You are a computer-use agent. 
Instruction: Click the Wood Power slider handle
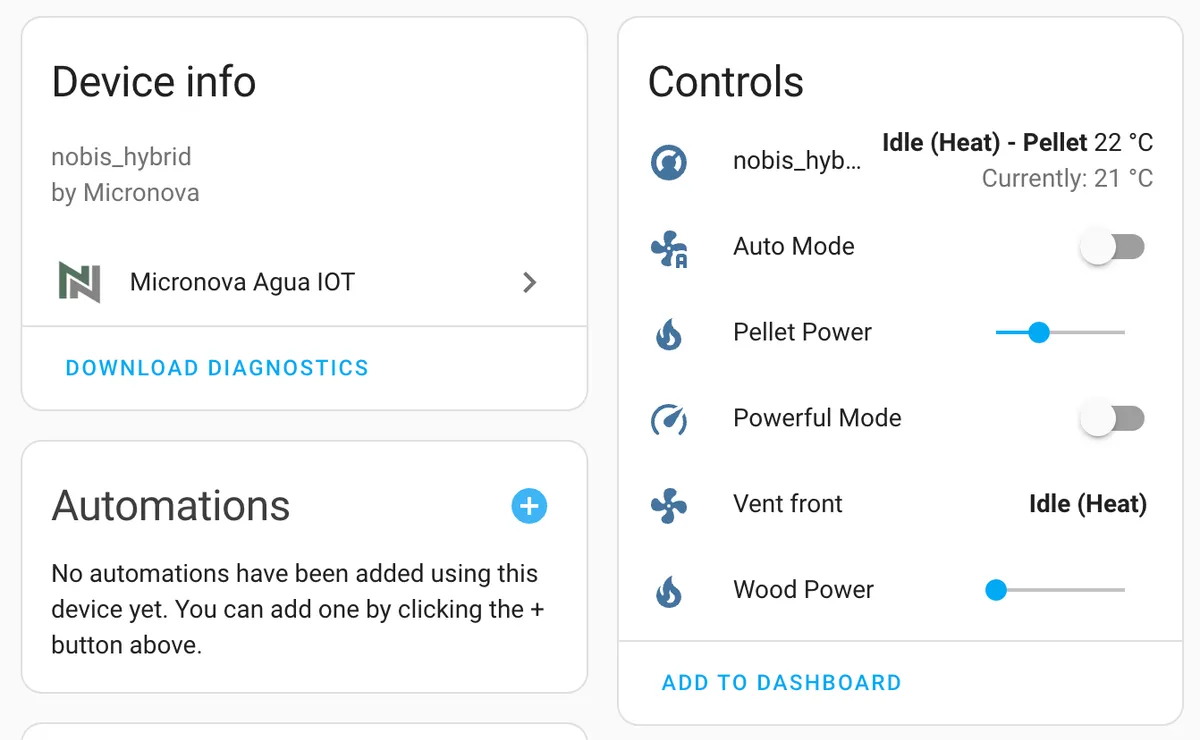click(x=995, y=590)
